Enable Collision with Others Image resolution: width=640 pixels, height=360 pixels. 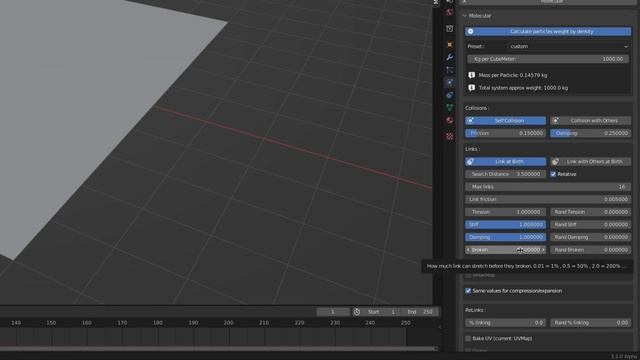click(590, 120)
